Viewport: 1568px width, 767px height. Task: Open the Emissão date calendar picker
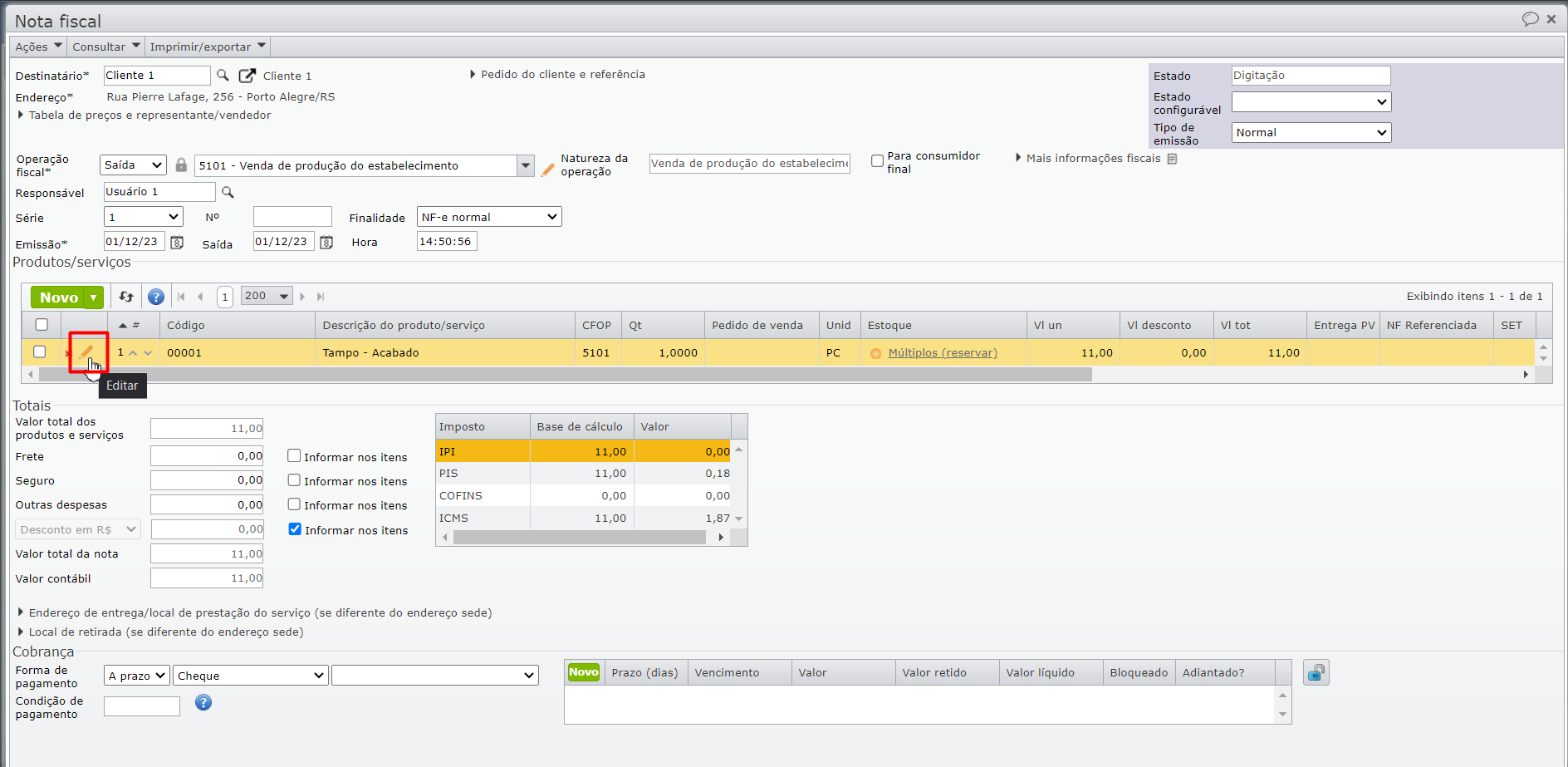pos(177,243)
